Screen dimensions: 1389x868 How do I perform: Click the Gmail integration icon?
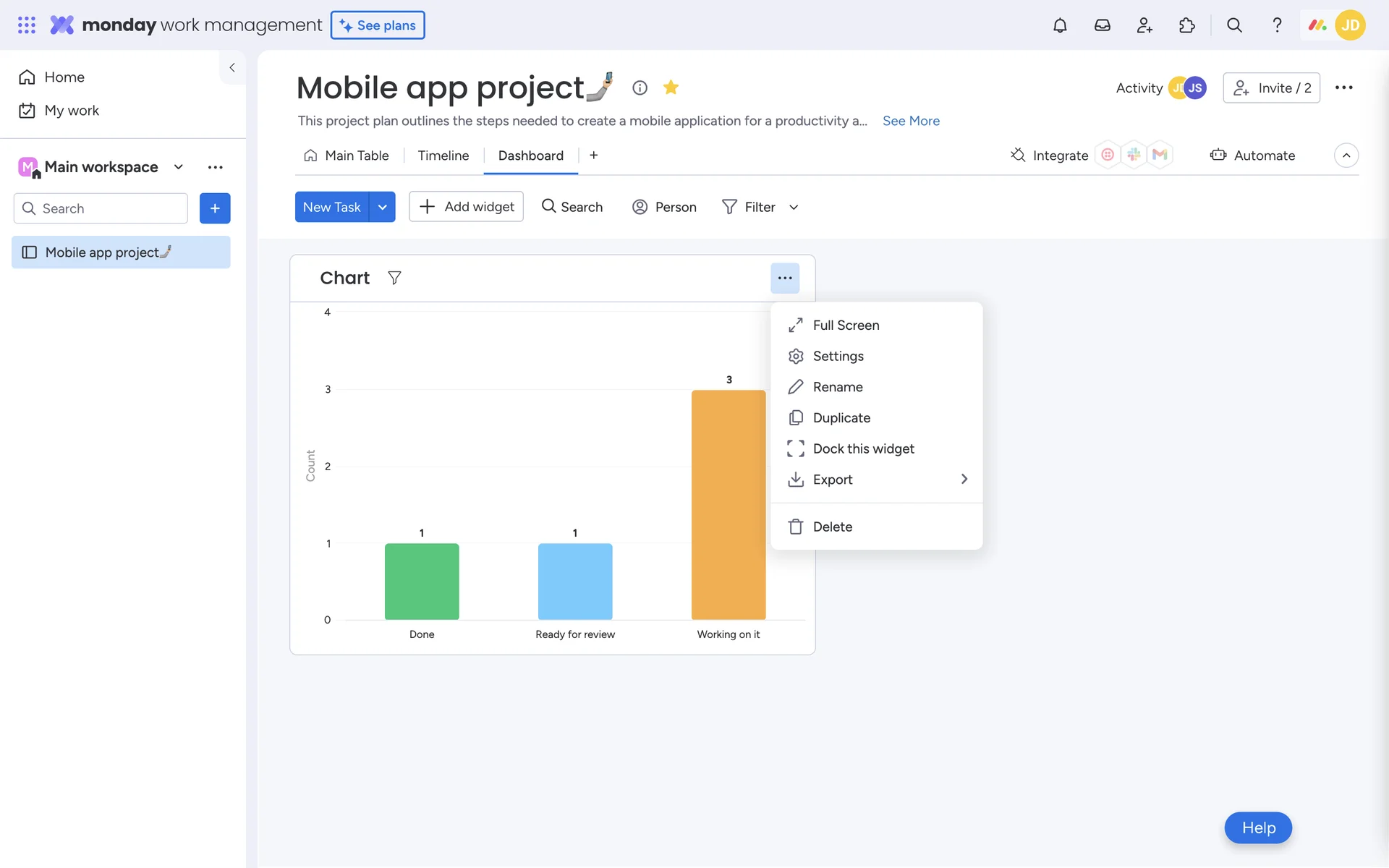point(1160,155)
